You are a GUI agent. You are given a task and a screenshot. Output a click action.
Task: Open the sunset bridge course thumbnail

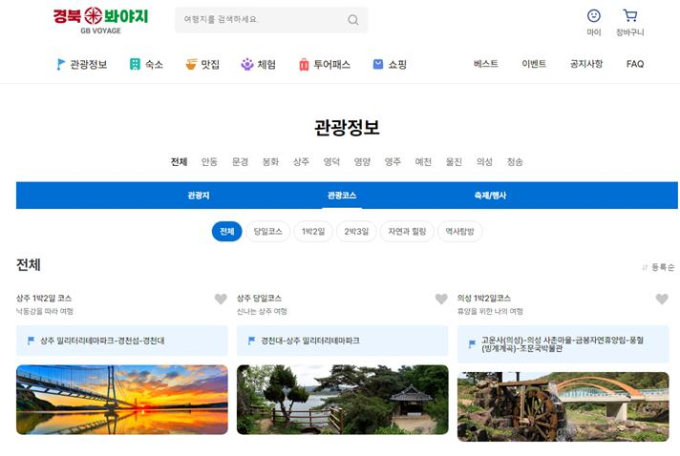click(122, 399)
